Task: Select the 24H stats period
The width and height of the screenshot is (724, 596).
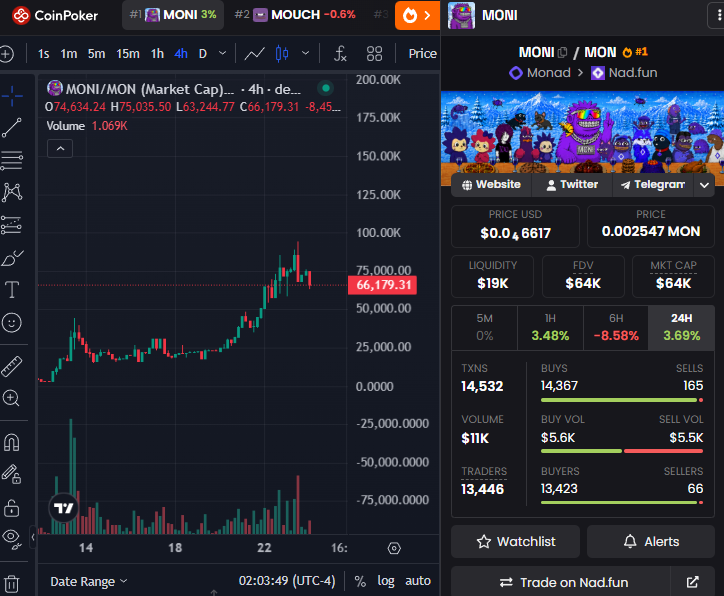Action: pos(682,327)
